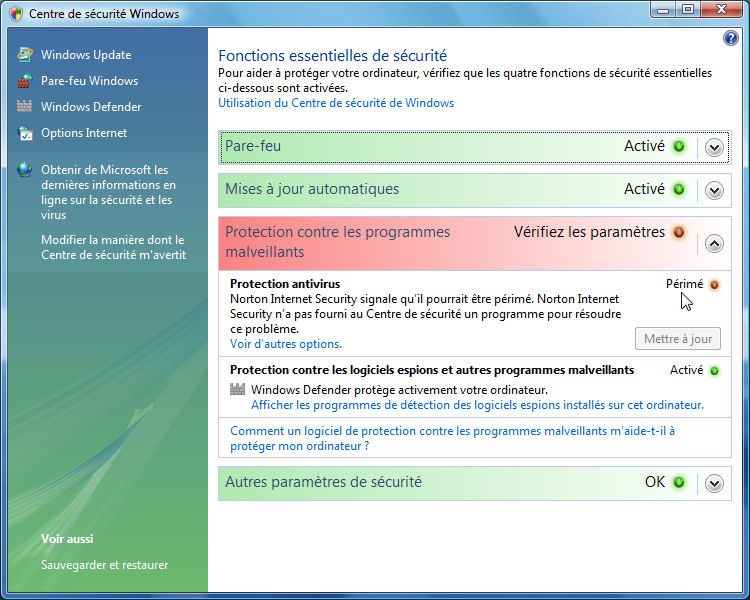
Task: Click the green status light for Pare-feu
Action: click(x=679, y=146)
